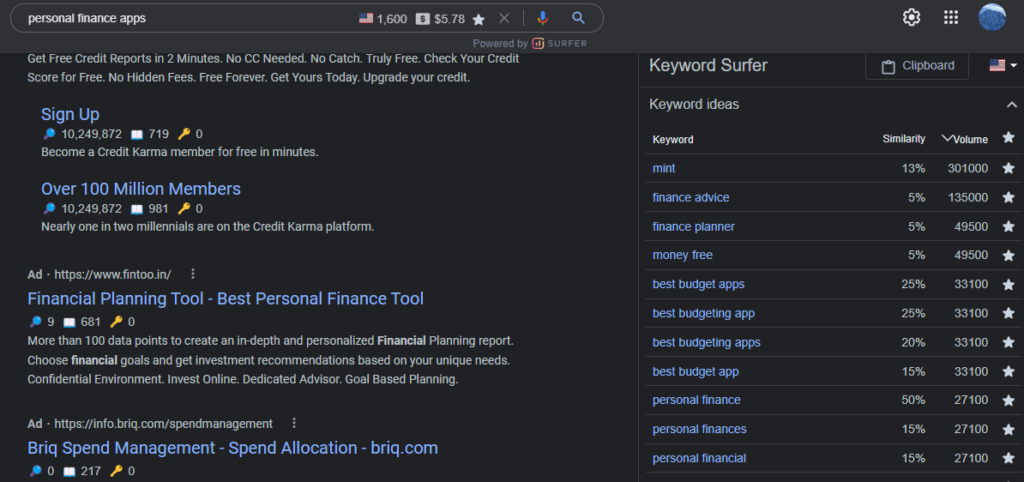Screen dimensions: 1024x482
Task: Click the dollar CPC icon in search bar
Action: [423, 19]
